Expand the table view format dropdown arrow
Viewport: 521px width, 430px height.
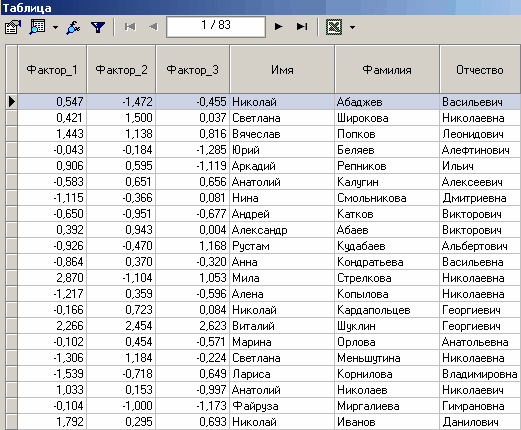pos(55,27)
